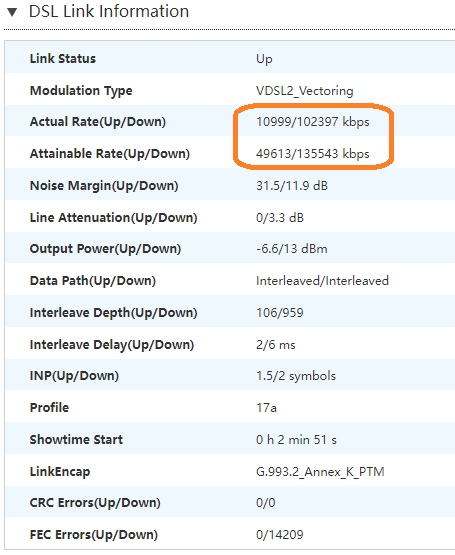Image resolution: width=455 pixels, height=555 pixels.
Task: Select the 49613/135543 kbps value
Action: pyautogui.click(x=313, y=154)
